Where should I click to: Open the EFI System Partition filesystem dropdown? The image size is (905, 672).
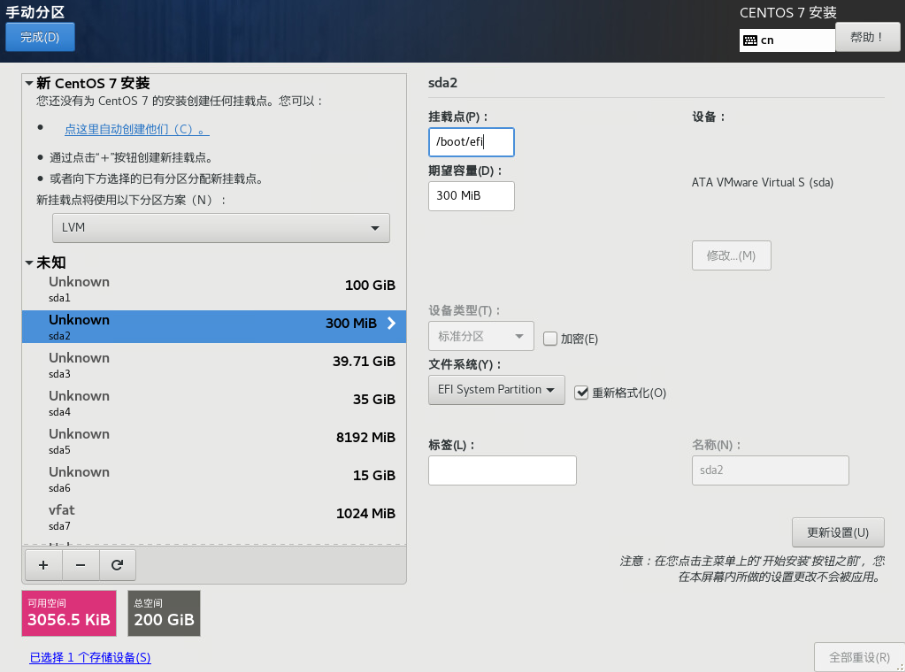[496, 390]
